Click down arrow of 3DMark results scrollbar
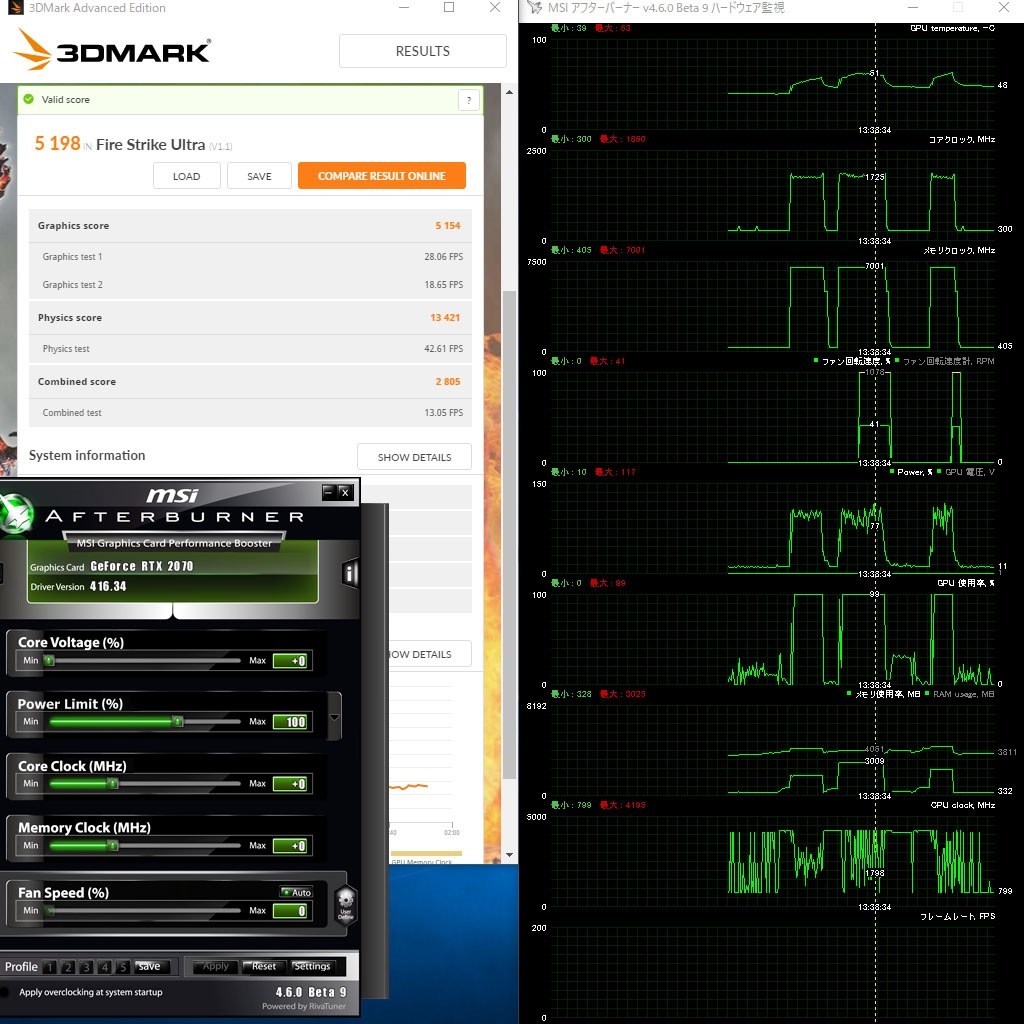The height and width of the screenshot is (1024, 1024). [x=509, y=855]
